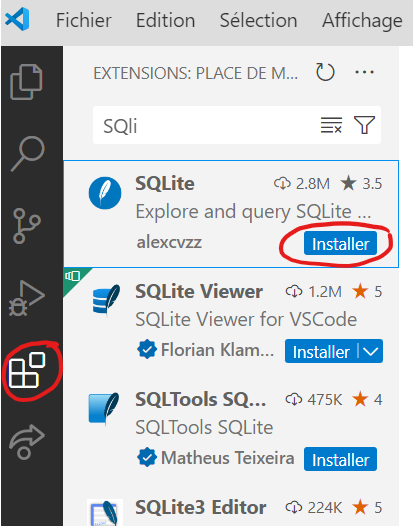Image resolution: width=413 pixels, height=526 pixels.
Task: Open the Fichier menu
Action: click(x=84, y=20)
